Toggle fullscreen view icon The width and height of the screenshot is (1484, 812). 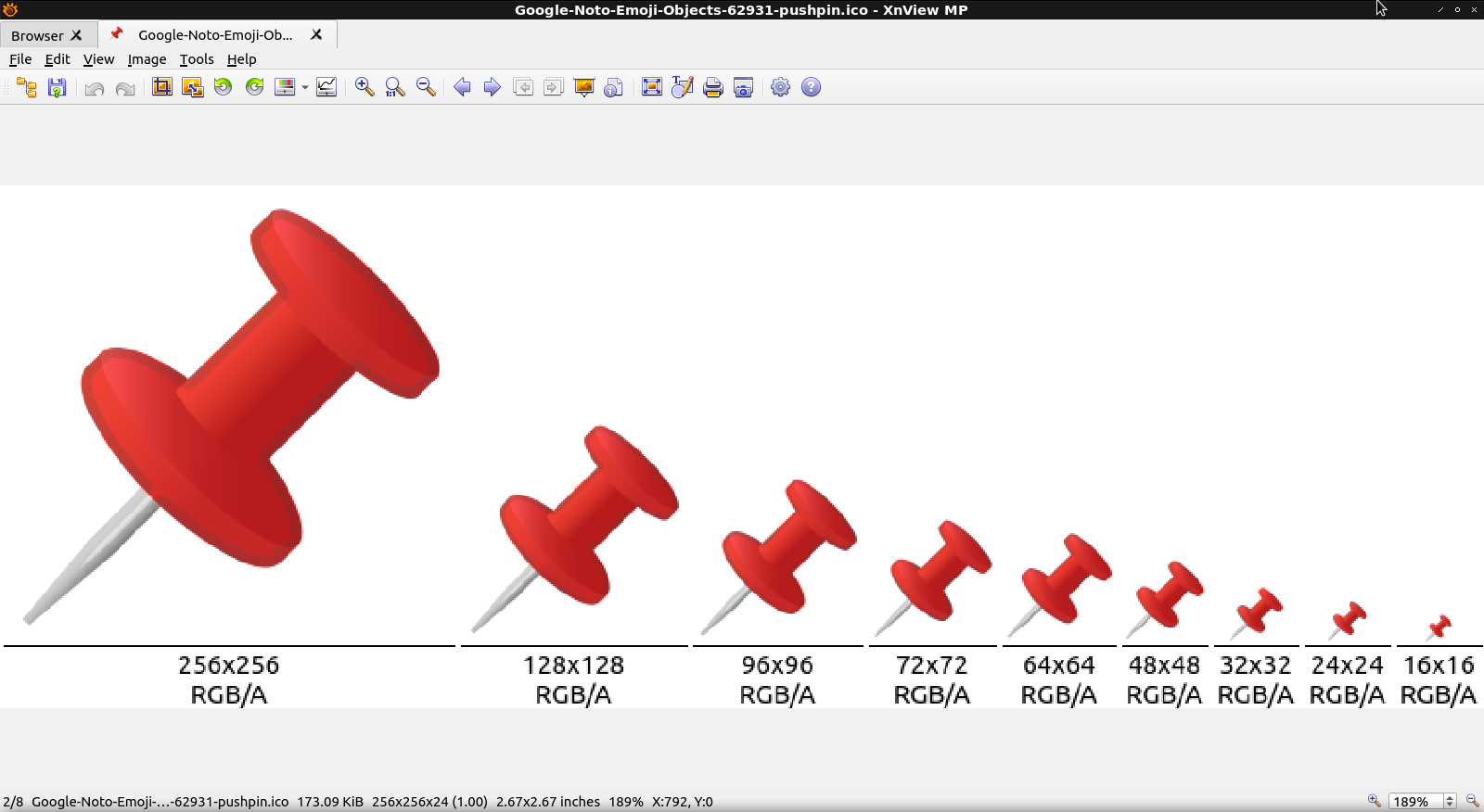tap(652, 87)
